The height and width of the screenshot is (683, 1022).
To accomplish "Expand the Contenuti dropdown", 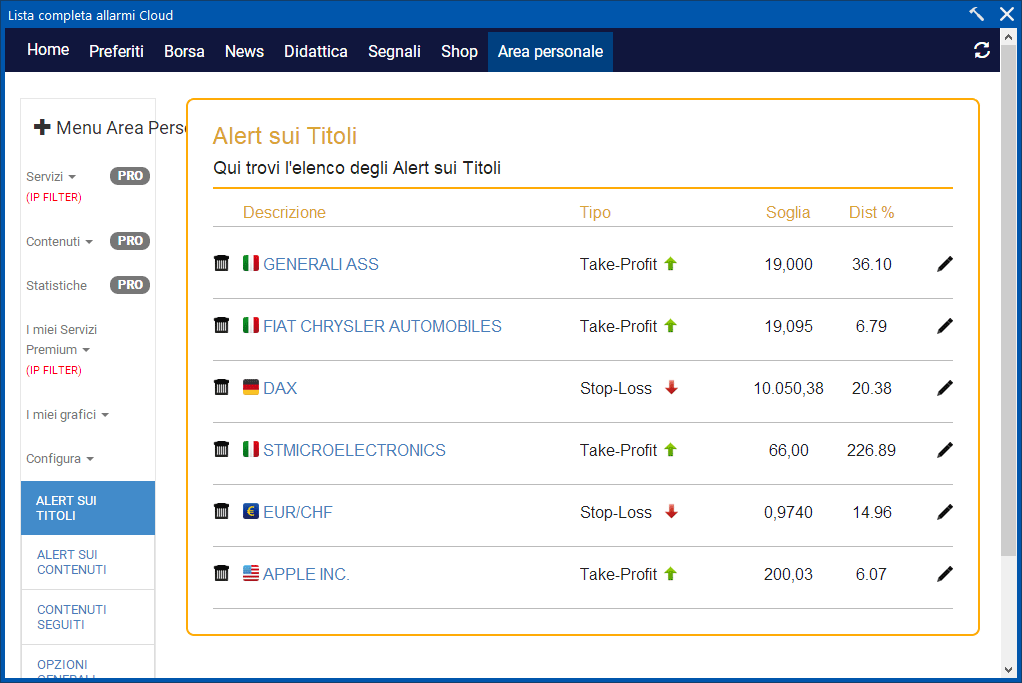I will [59, 242].
